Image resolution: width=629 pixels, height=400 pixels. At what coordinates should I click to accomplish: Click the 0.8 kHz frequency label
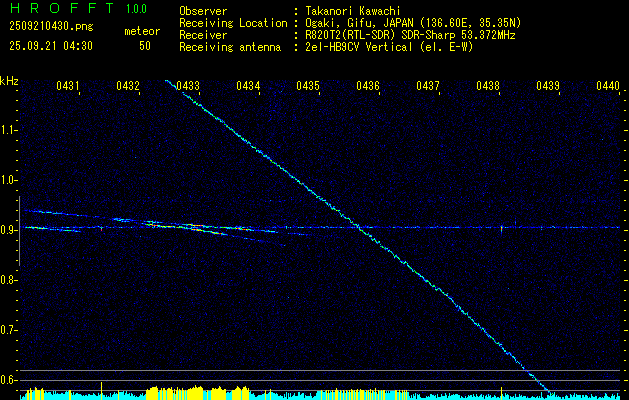pyautogui.click(x=8, y=280)
